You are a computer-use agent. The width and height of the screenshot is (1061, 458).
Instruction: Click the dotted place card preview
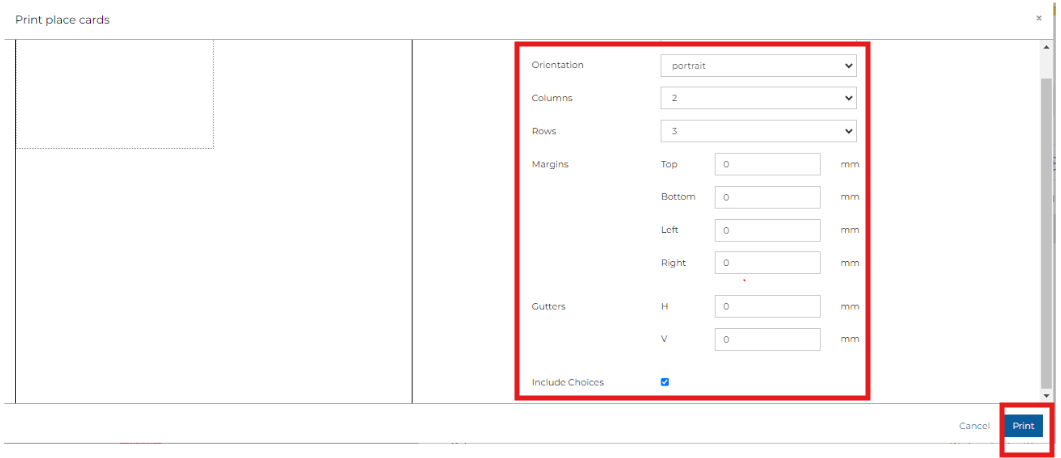pyautogui.click(x=114, y=95)
